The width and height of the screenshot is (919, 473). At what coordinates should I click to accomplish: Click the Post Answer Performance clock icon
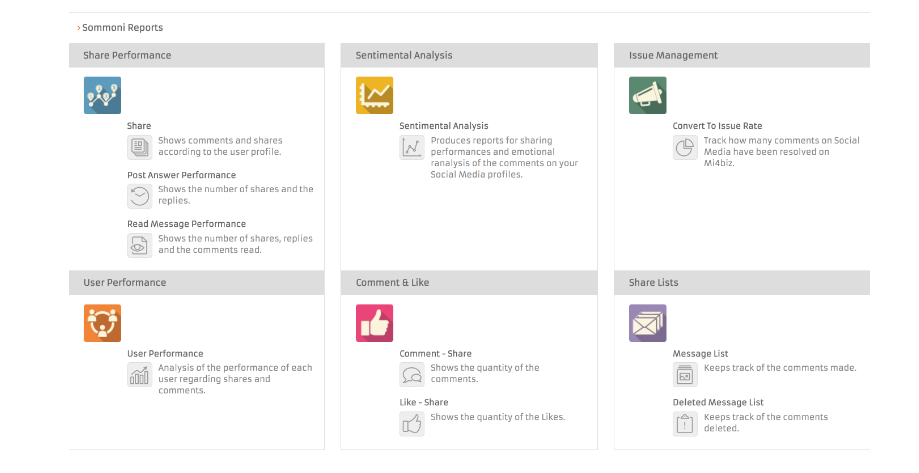pyautogui.click(x=140, y=196)
